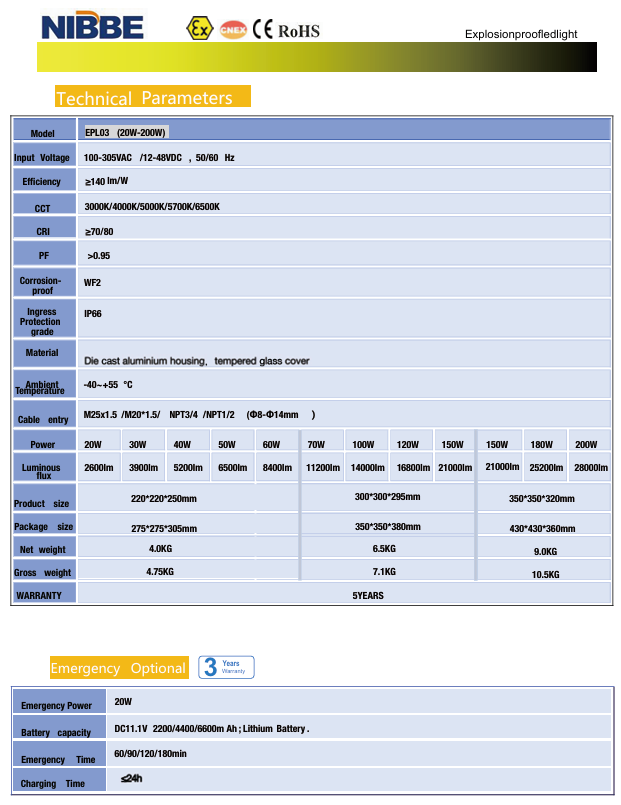Click the Emergency Optional heading
This screenshot has width=621, height=805.
pyautogui.click(x=119, y=668)
